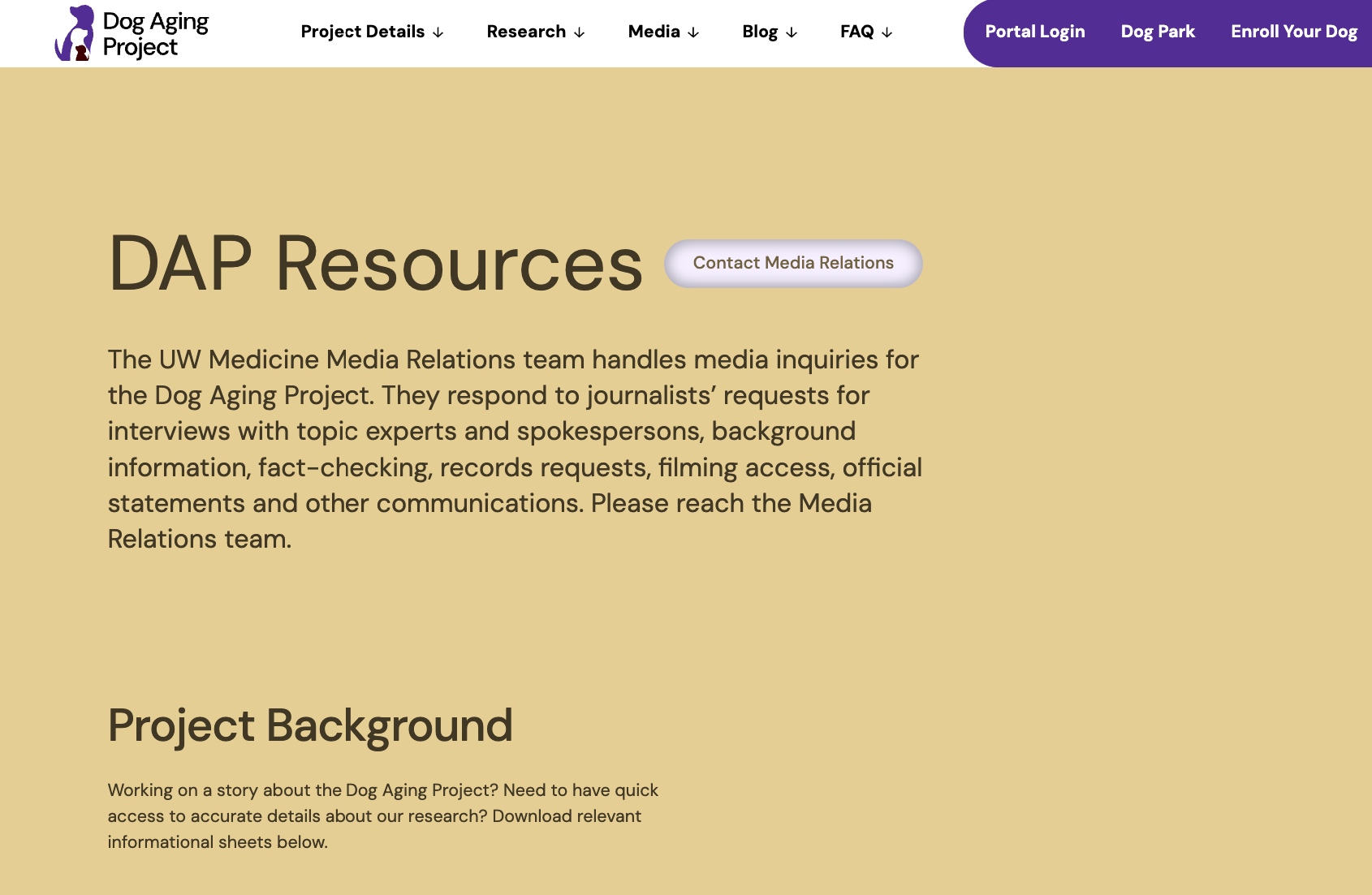Expand the arrow beside Project Details
This screenshot has width=1372, height=895.
click(x=438, y=32)
